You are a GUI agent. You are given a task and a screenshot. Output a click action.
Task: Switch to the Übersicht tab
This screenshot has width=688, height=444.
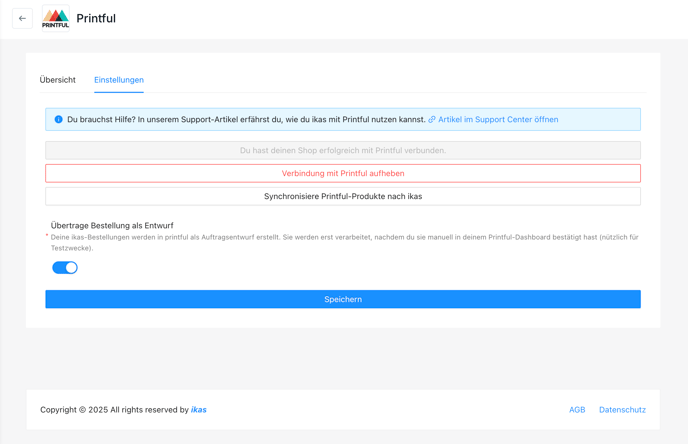tap(57, 80)
